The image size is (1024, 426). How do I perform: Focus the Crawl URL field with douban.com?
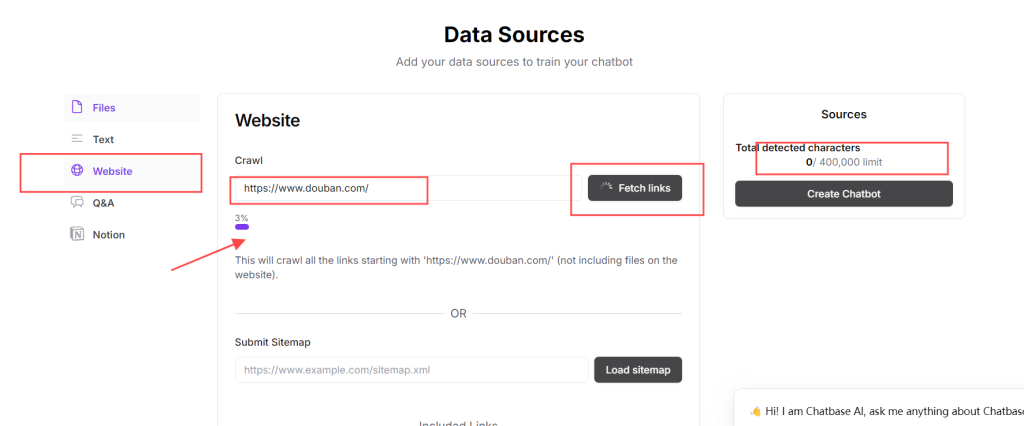(400, 188)
